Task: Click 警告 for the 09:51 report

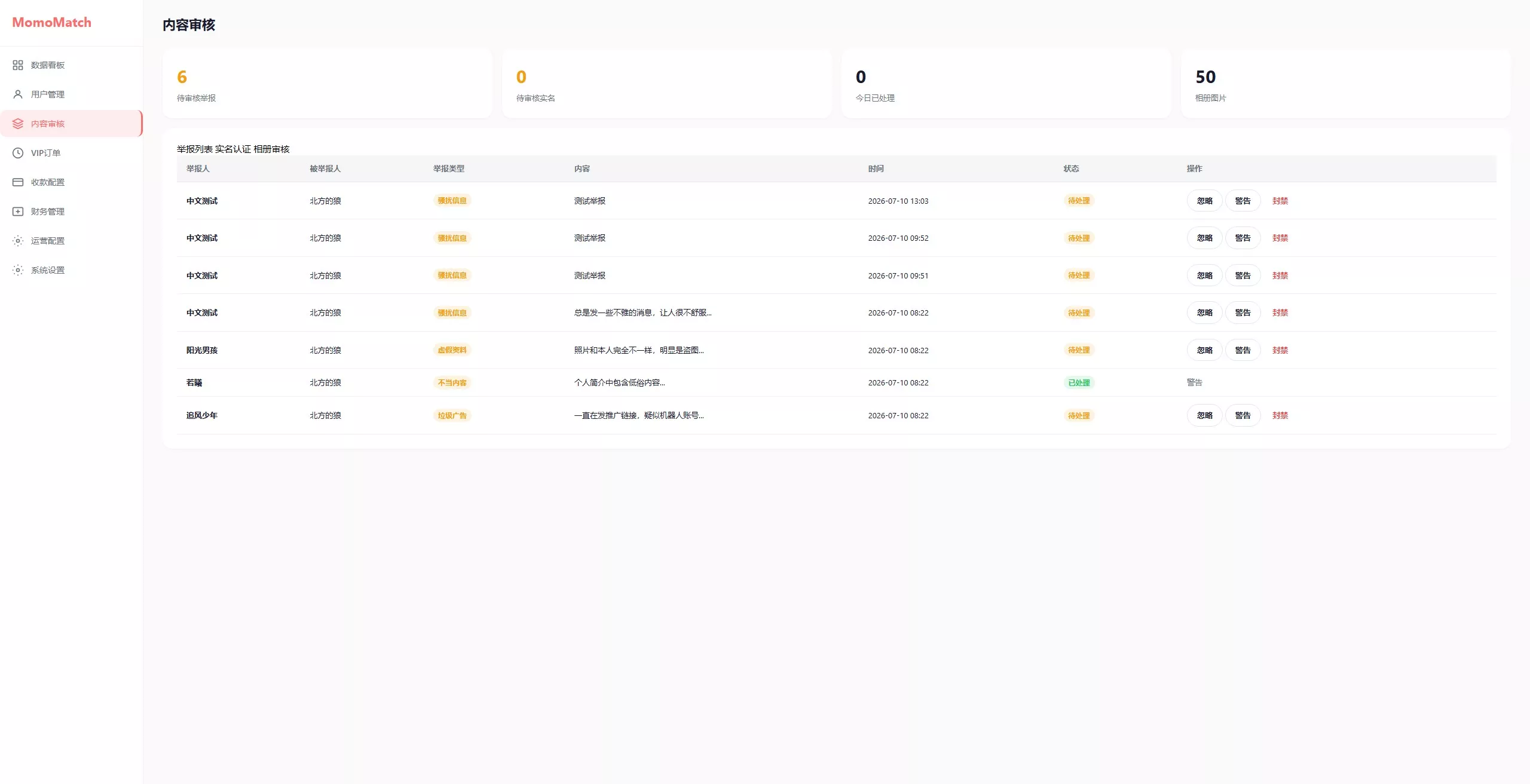Action: click(1243, 275)
